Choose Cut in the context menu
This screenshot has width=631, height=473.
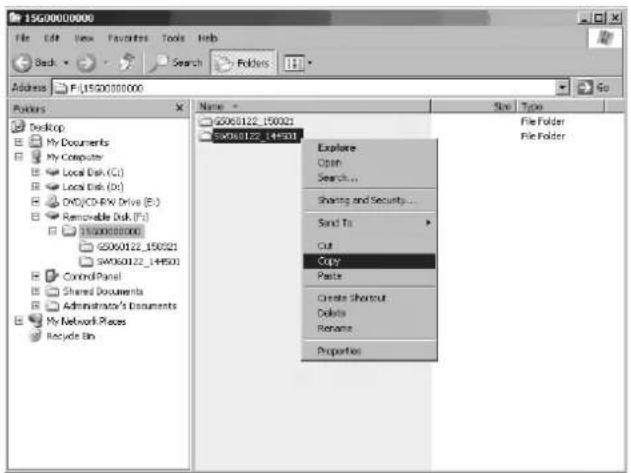click(369, 246)
